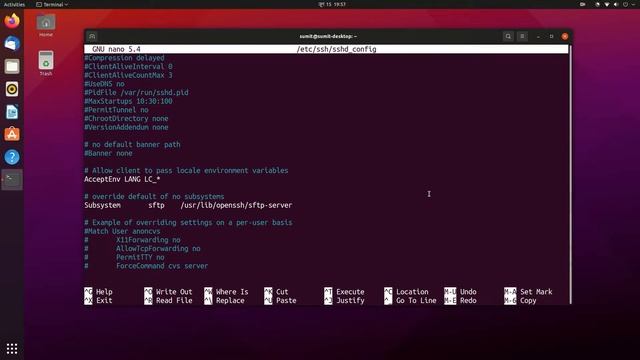Click Where Is shortcut label
This screenshot has width=640, height=360.
232,292
